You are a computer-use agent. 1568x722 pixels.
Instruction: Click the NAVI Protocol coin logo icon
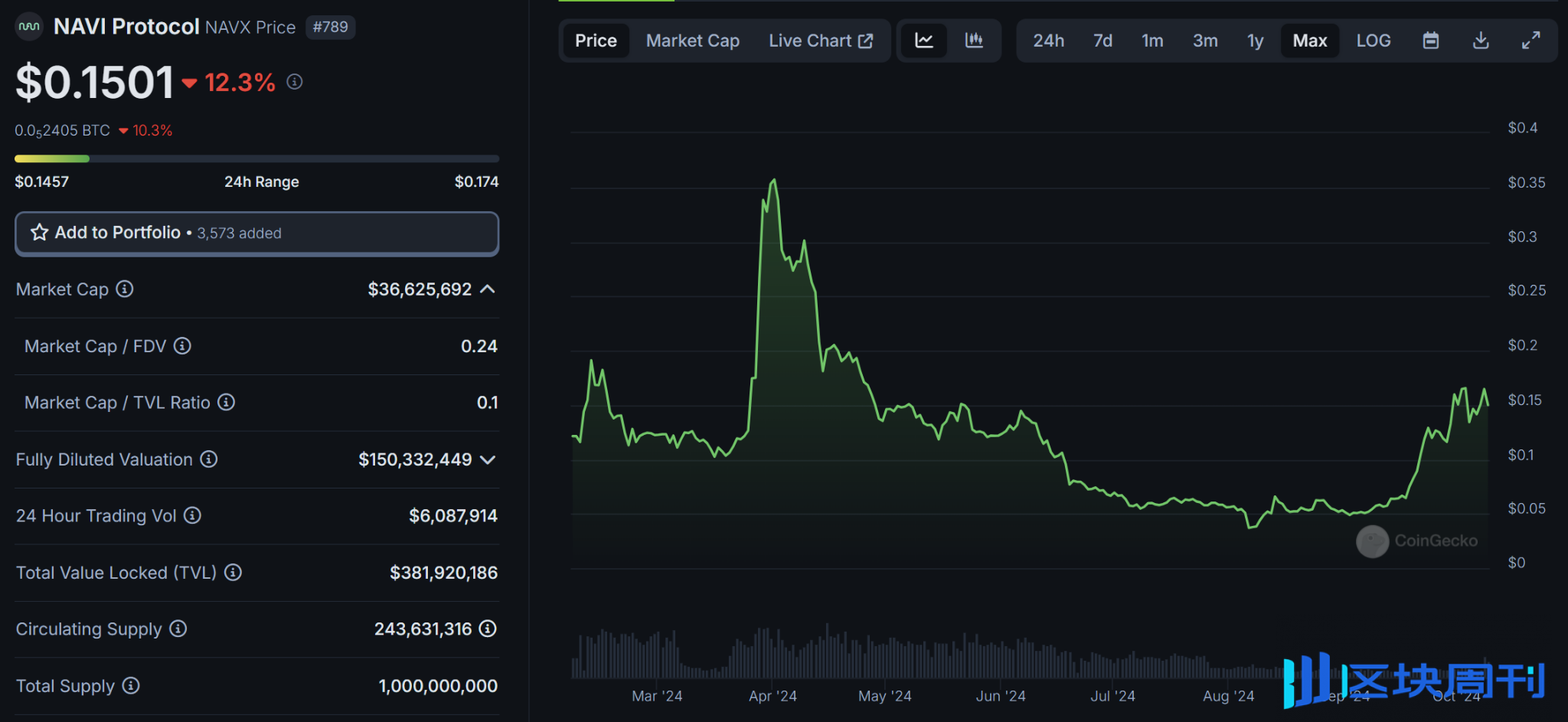click(29, 27)
